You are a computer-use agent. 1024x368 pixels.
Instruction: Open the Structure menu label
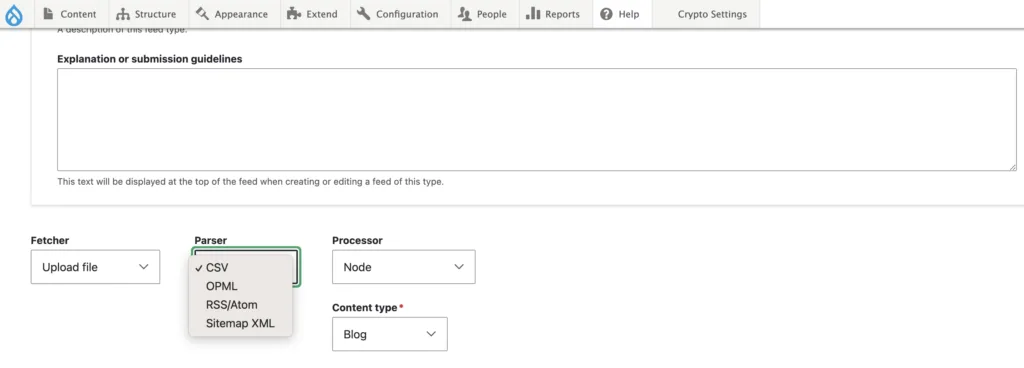155,14
